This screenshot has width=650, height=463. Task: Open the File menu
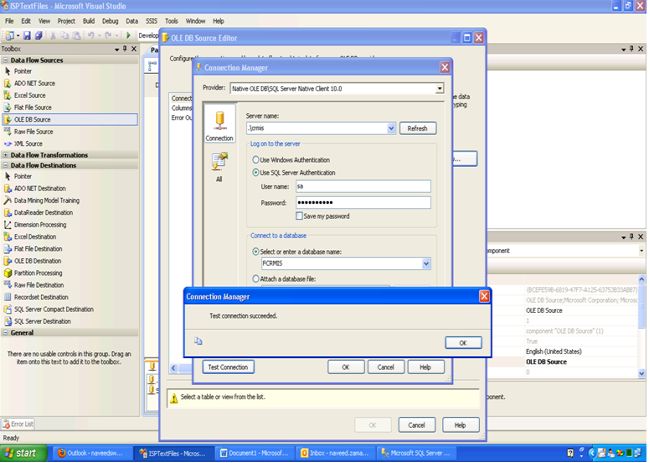click(x=9, y=21)
